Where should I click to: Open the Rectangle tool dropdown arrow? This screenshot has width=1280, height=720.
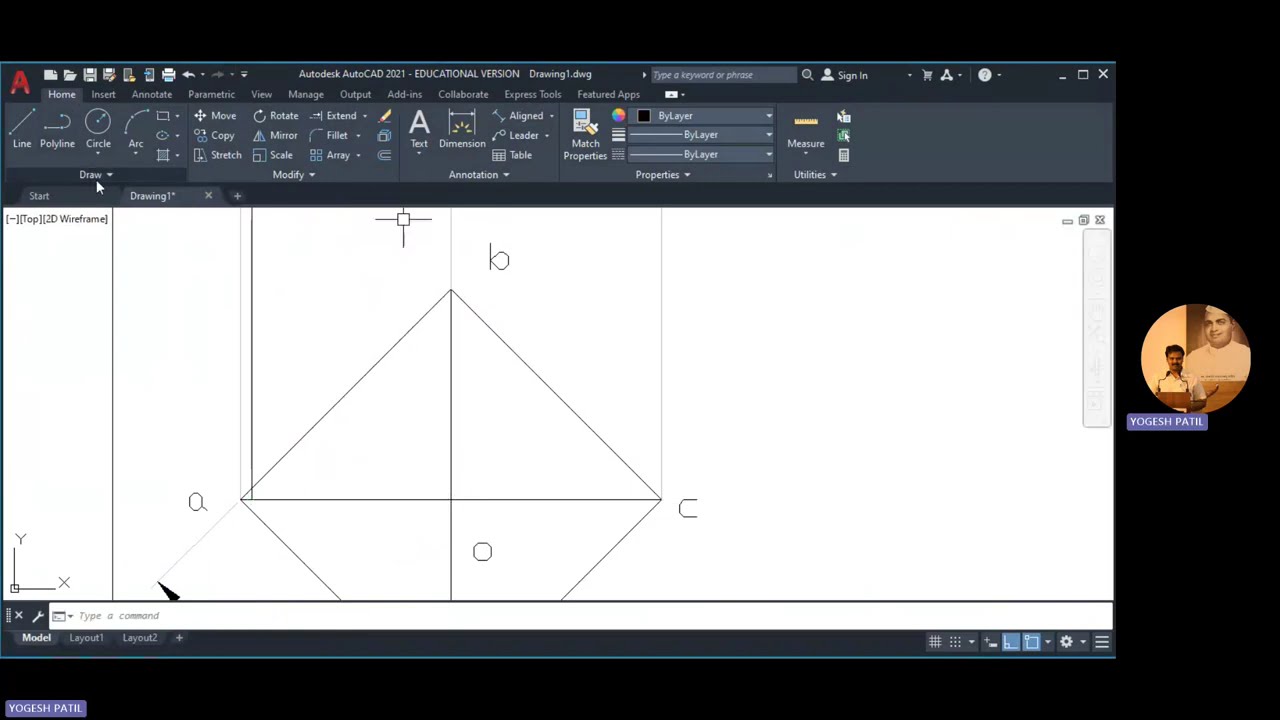tap(177, 116)
